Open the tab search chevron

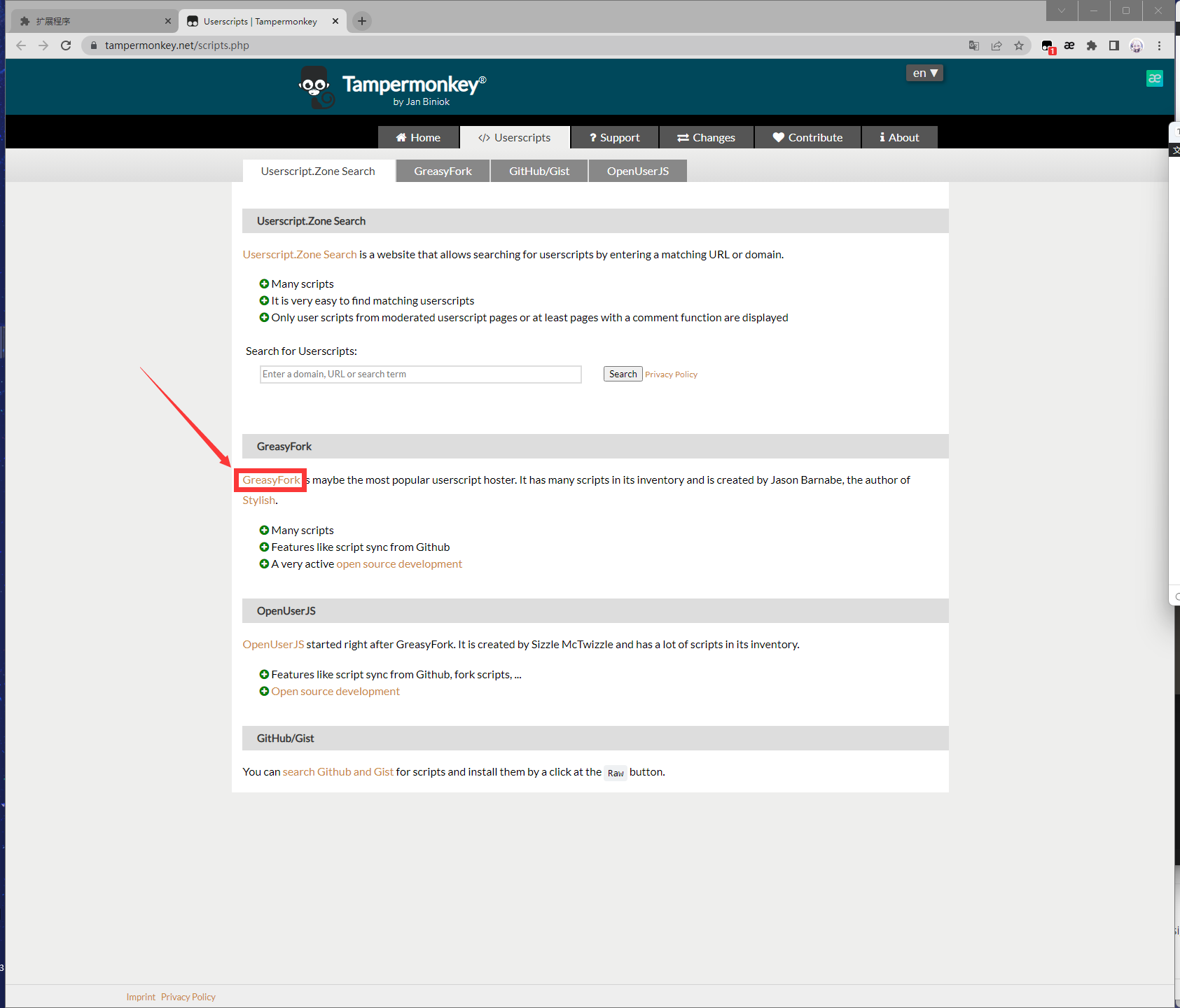[x=1062, y=10]
